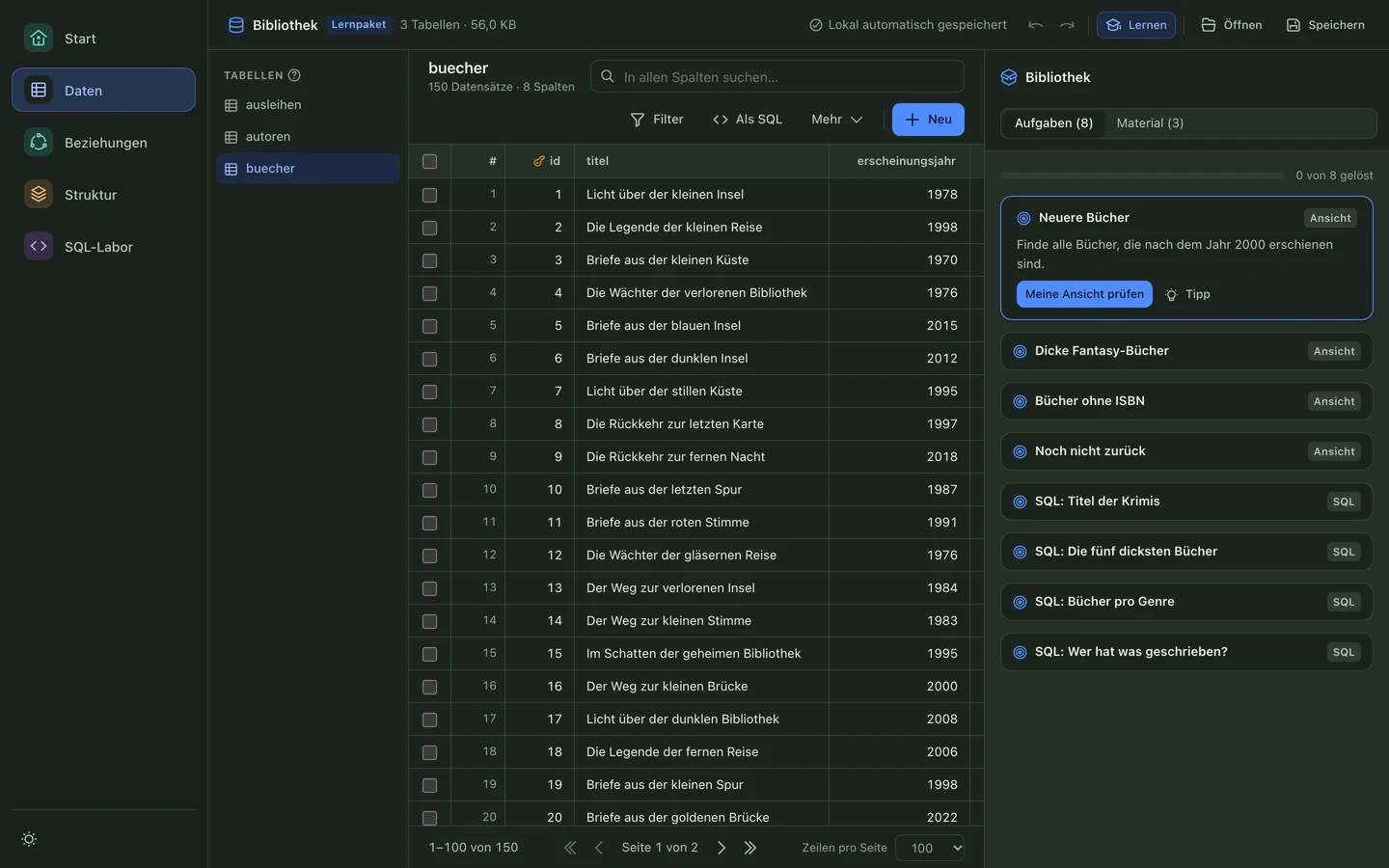
Task: Open the Start page in sidebar
Action: point(103,39)
